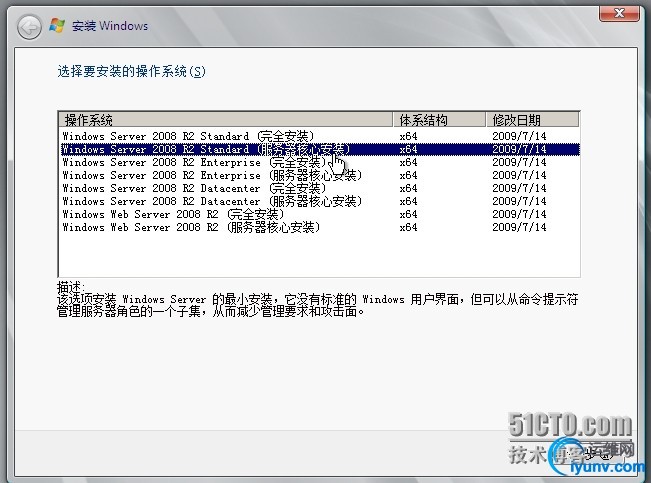Image resolution: width=651 pixels, height=483 pixels.
Task: Choose Windows Server 2008 R2 Enterprise (服务器核心安装)
Action: [319, 175]
